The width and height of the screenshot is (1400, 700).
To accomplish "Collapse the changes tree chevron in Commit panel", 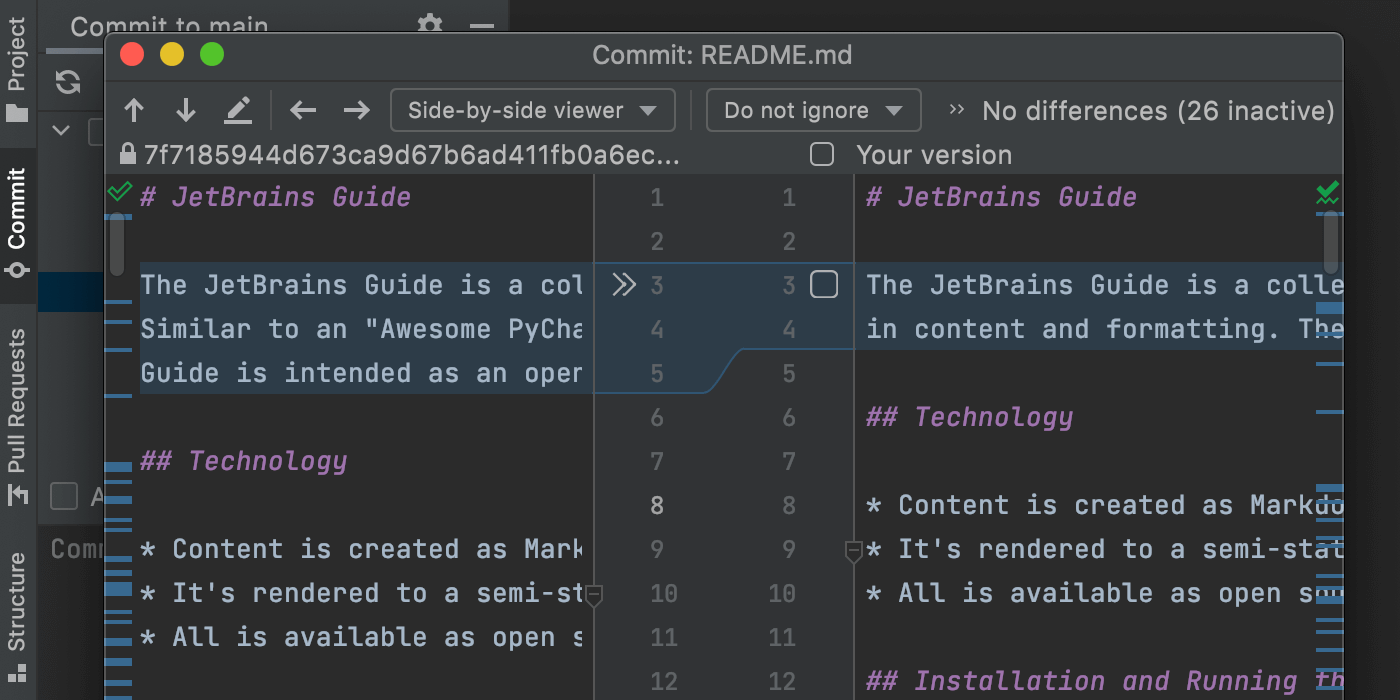I will tap(60, 130).
